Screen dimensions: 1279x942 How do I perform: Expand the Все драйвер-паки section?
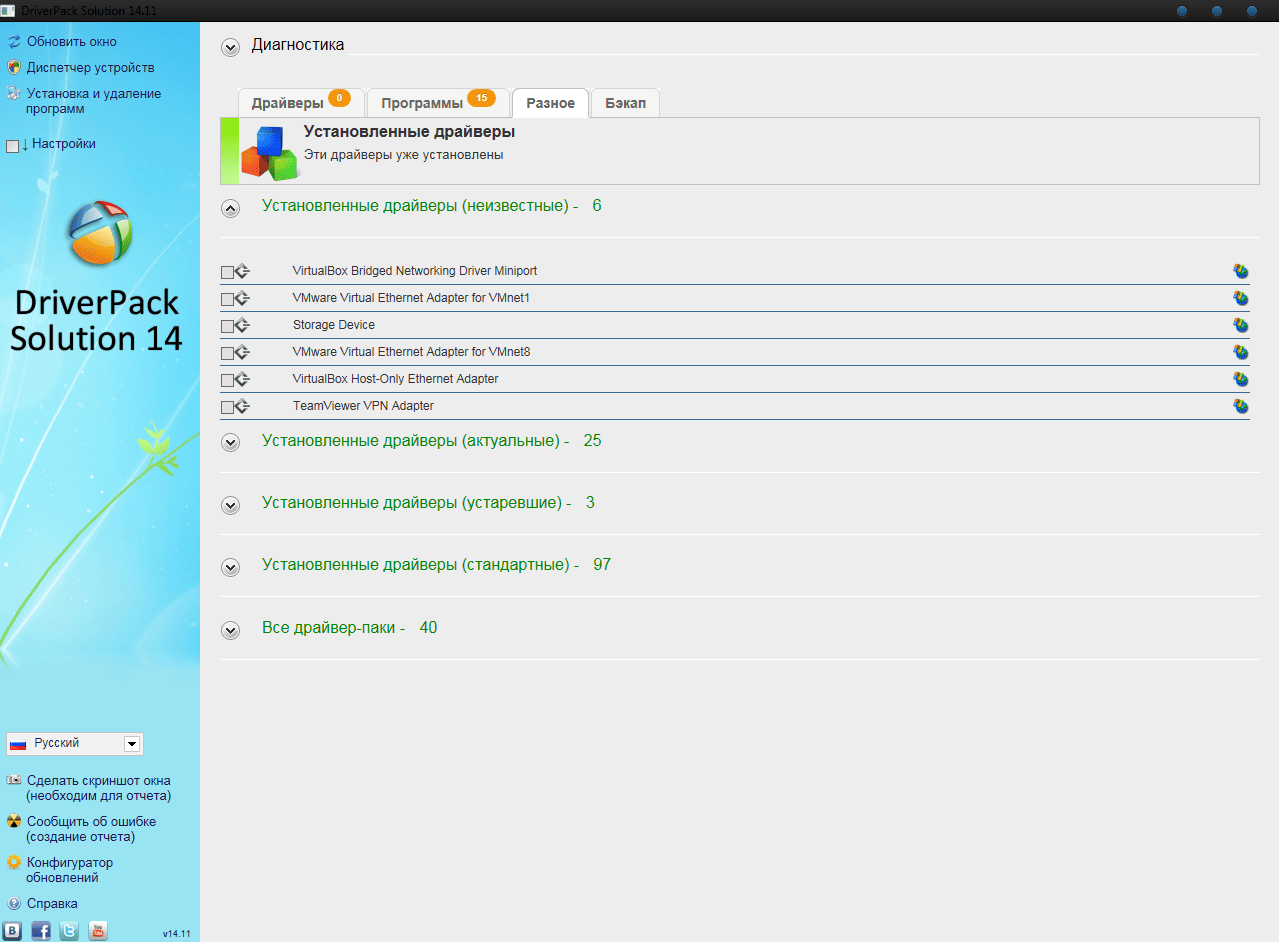point(231,630)
